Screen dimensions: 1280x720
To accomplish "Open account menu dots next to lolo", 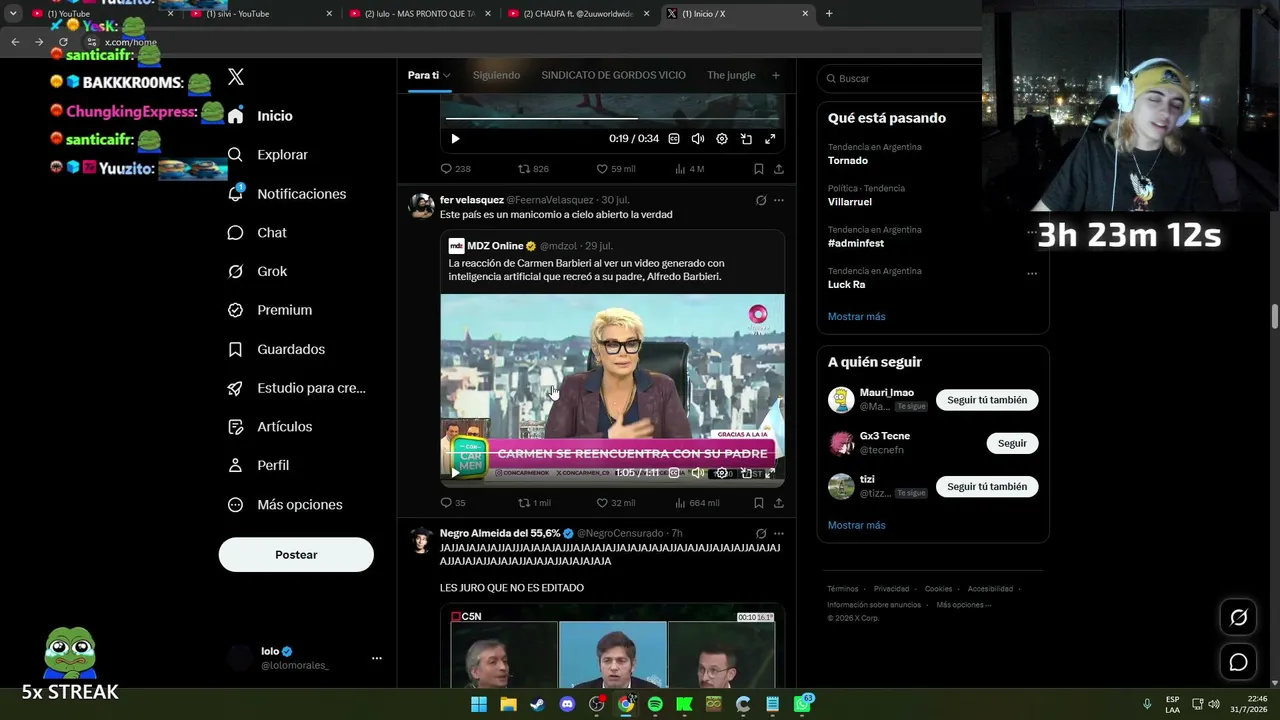I will tap(377, 658).
